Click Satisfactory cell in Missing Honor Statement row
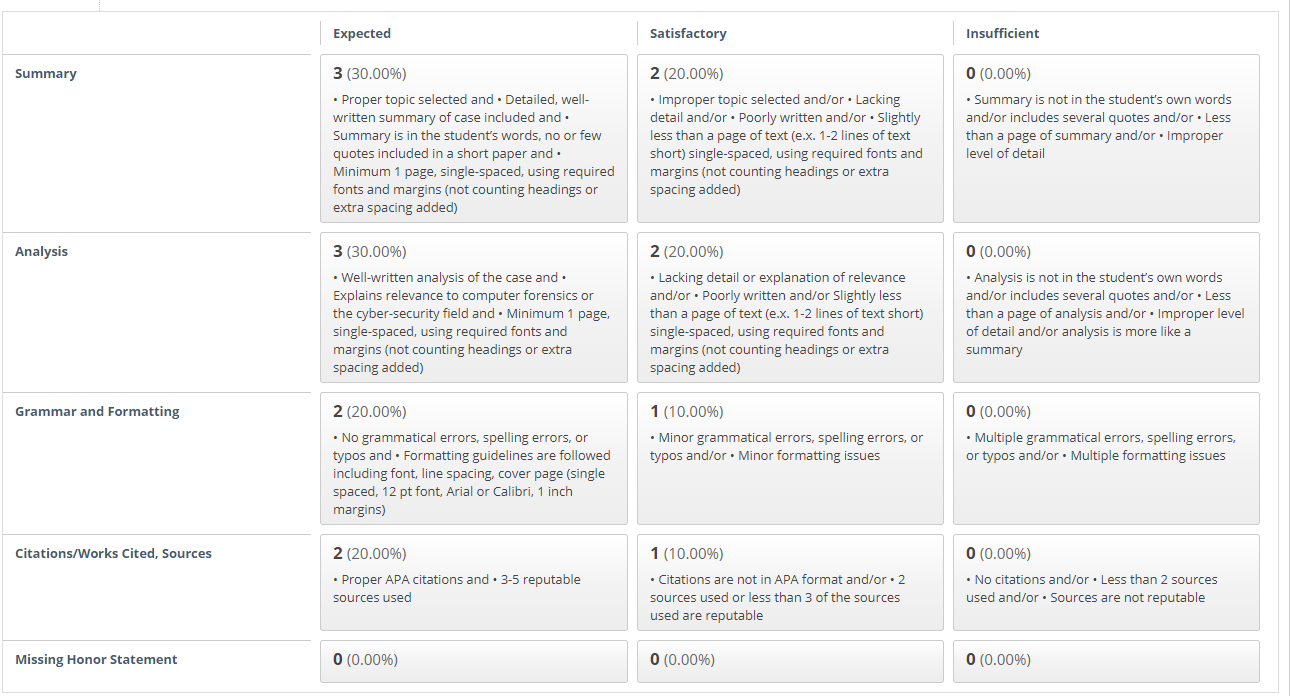Image resolution: width=1290 pixels, height=696 pixels. click(789, 660)
